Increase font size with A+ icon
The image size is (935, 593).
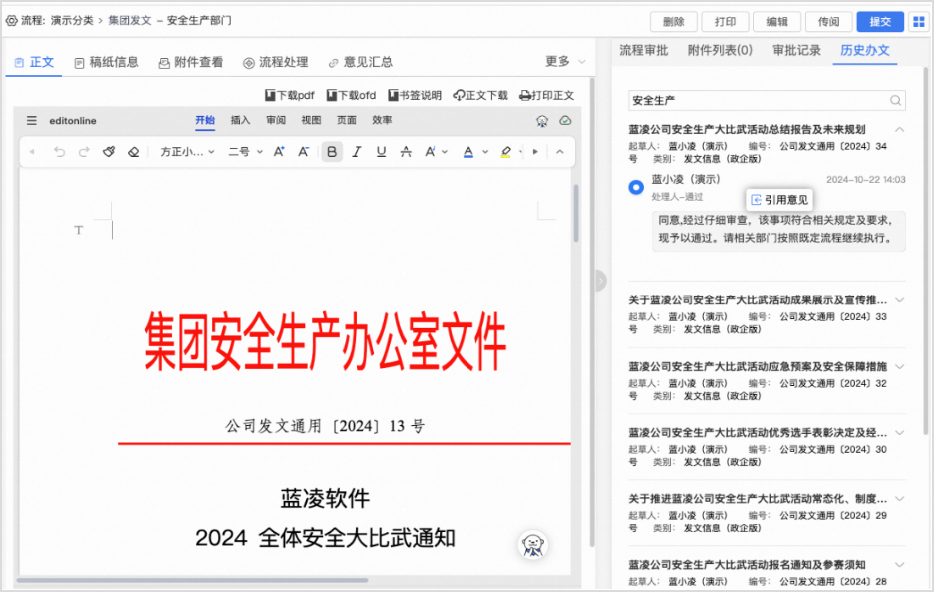tap(279, 152)
